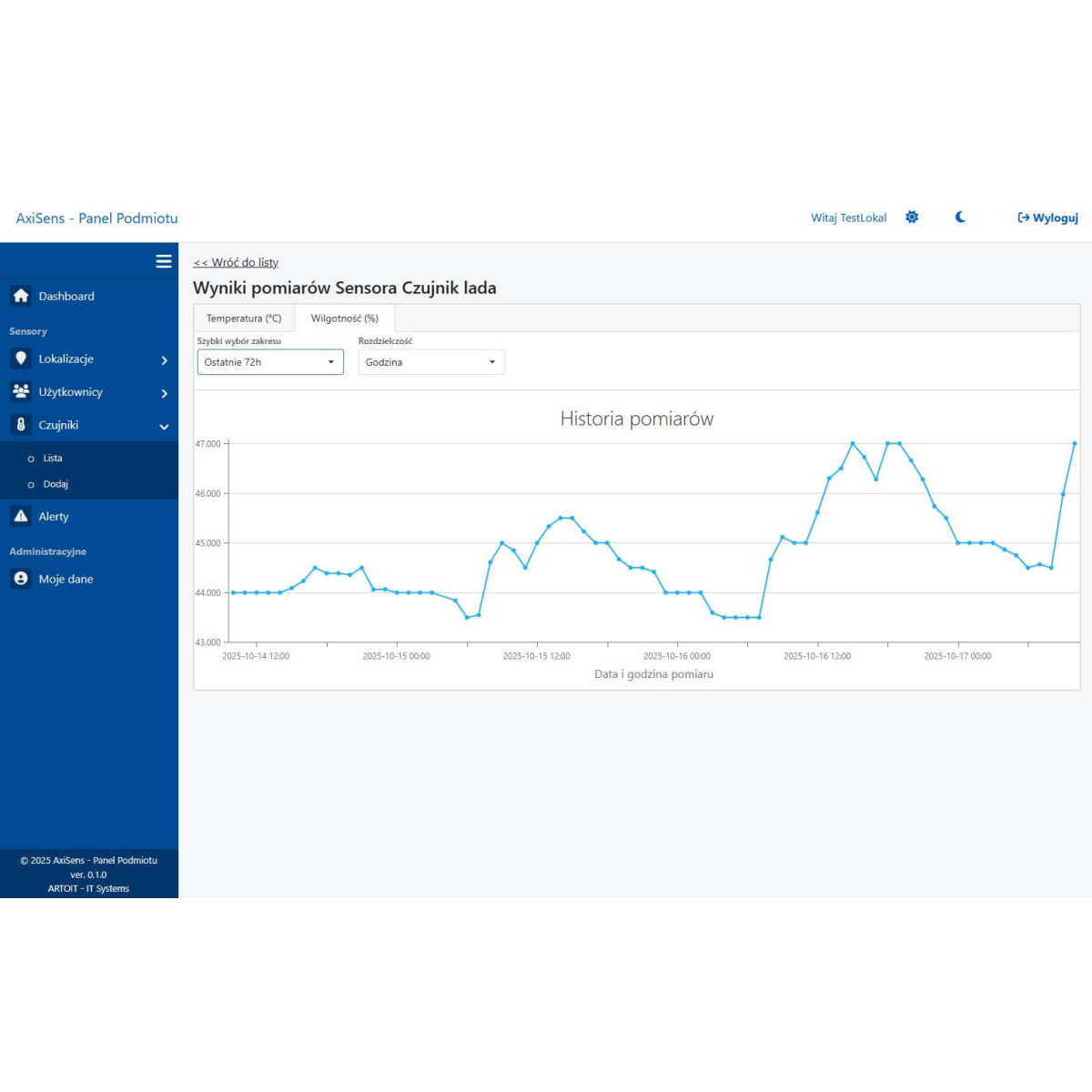Select the Wilgotność (%) tab

(x=344, y=318)
